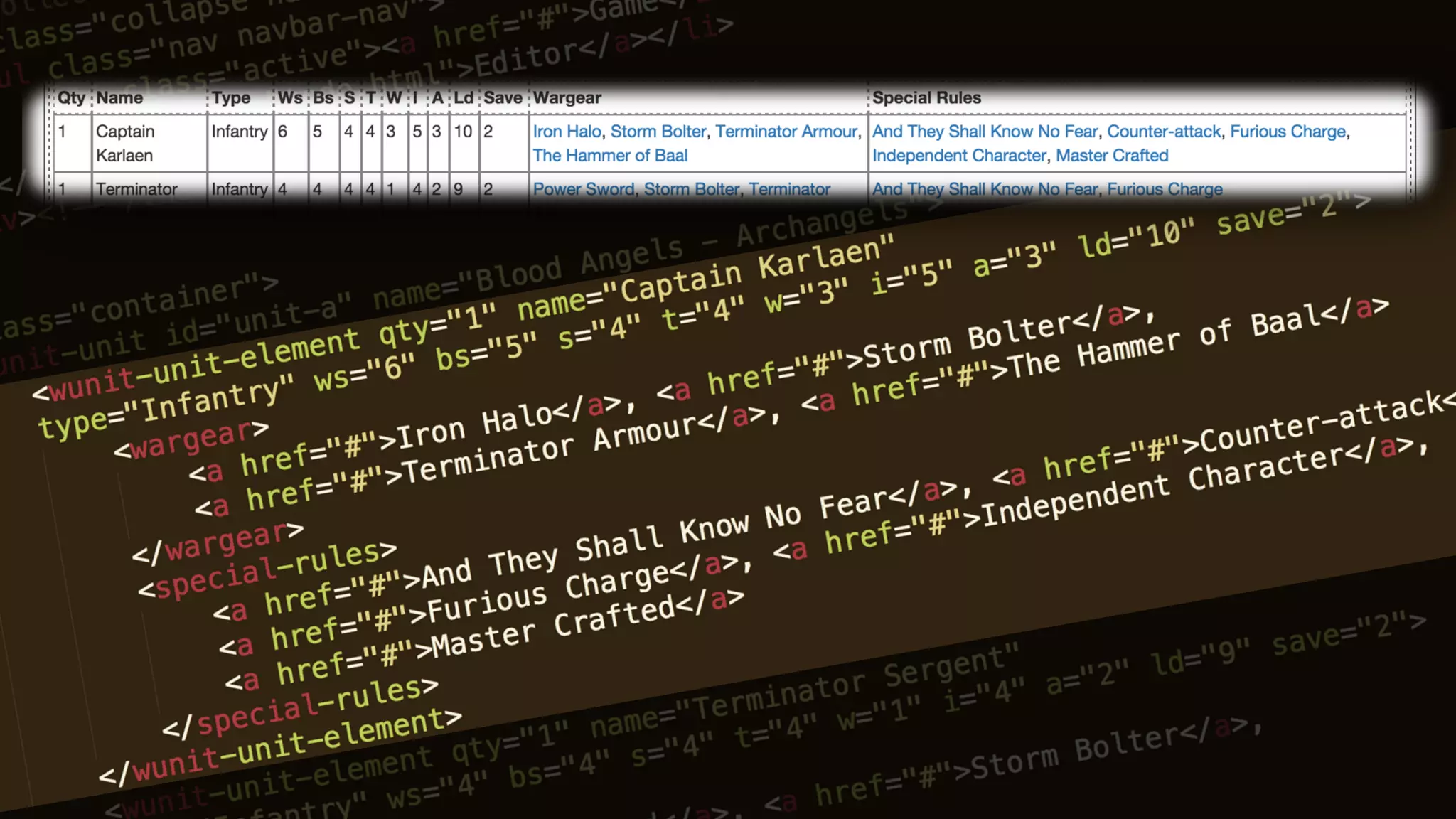Open the Power Sword wargear link
The height and width of the screenshot is (819, 1456).
(x=583, y=189)
